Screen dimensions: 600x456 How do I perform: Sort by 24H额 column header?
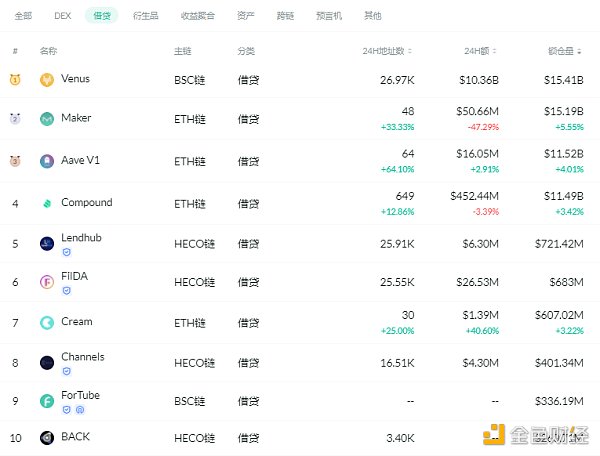pos(478,51)
